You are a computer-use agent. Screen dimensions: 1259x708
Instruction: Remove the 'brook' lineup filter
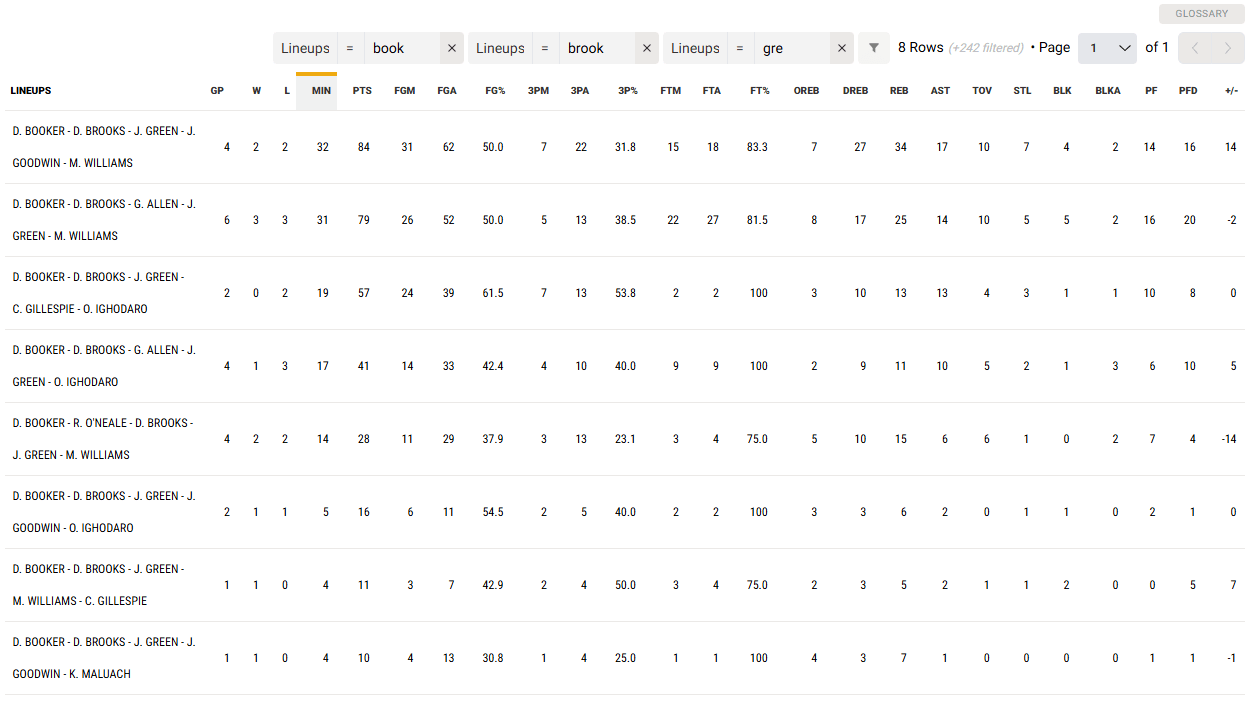[x=646, y=48]
